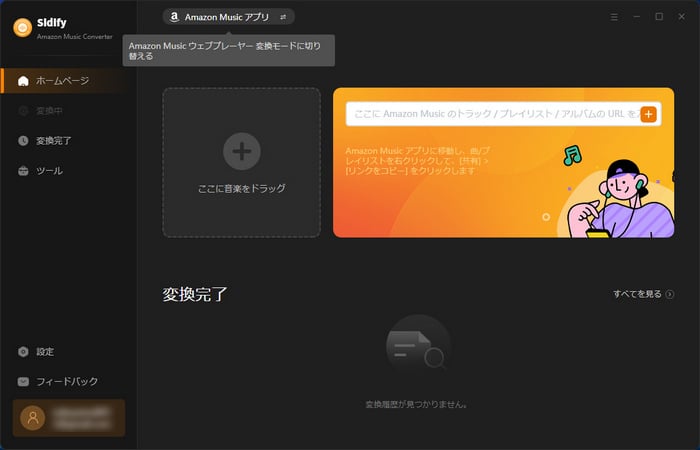Click the envelope icon beside フィードバック
The image size is (700, 450).
tap(23, 382)
